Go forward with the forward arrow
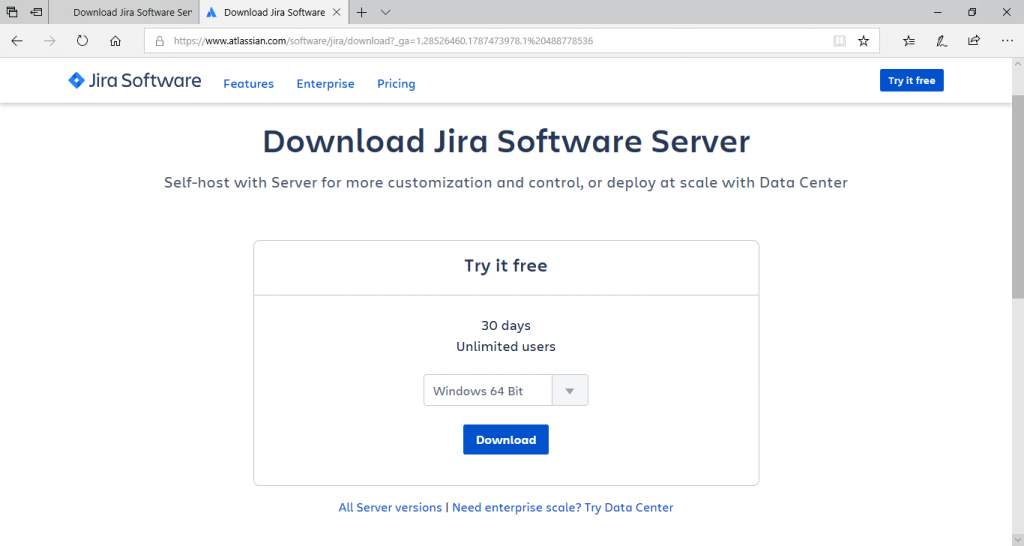 pos(50,40)
